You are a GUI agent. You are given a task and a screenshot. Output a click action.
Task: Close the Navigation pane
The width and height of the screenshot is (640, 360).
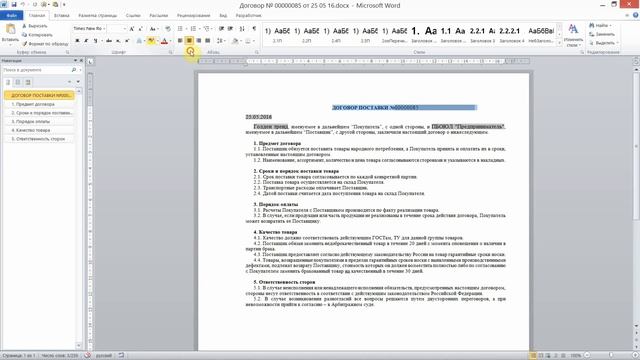click(81, 60)
